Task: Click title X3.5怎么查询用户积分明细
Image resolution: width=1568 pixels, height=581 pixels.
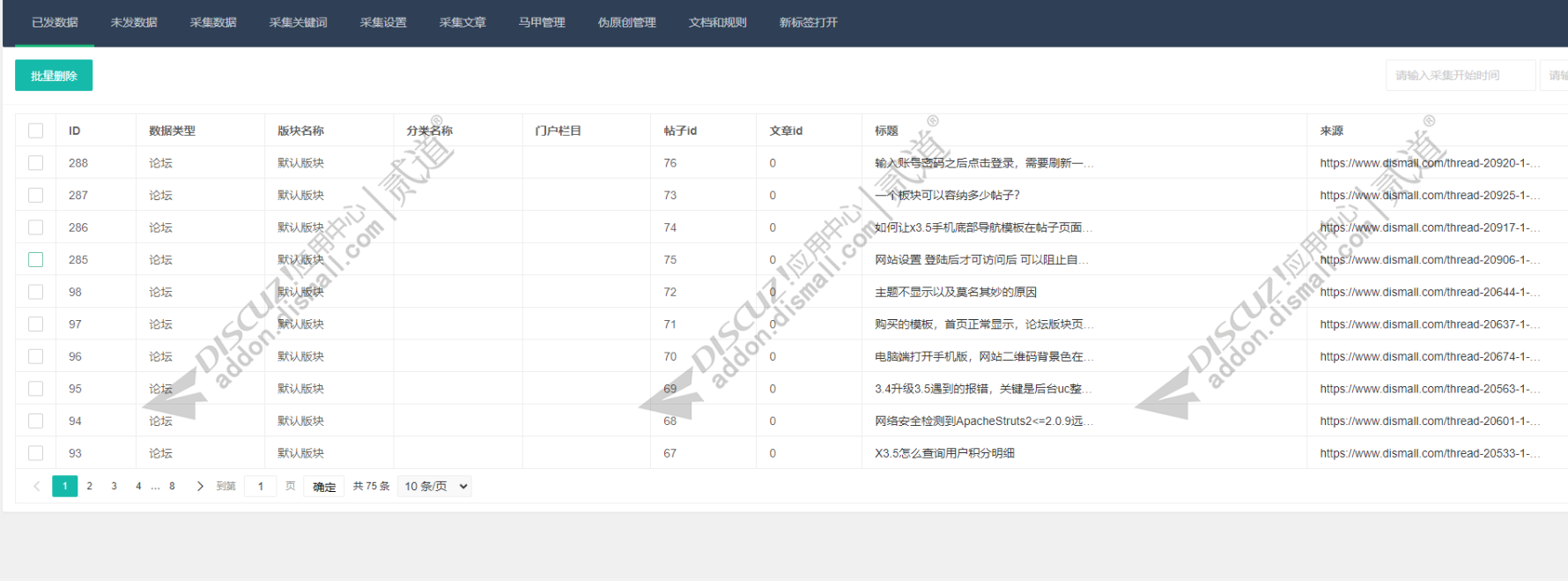Action: point(944,453)
